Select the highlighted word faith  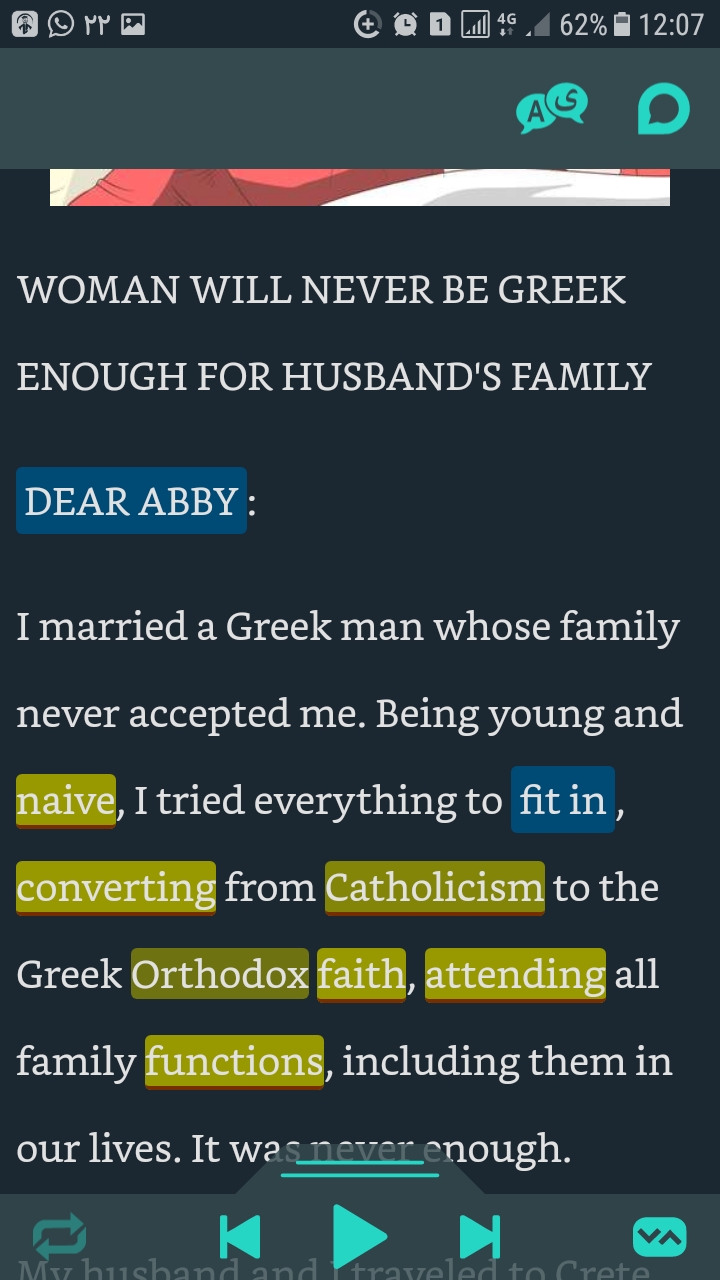pyautogui.click(x=362, y=974)
